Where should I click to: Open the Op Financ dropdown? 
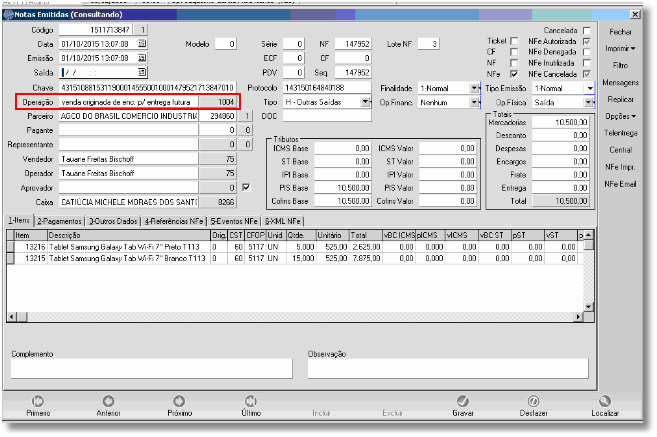pyautogui.click(x=474, y=102)
